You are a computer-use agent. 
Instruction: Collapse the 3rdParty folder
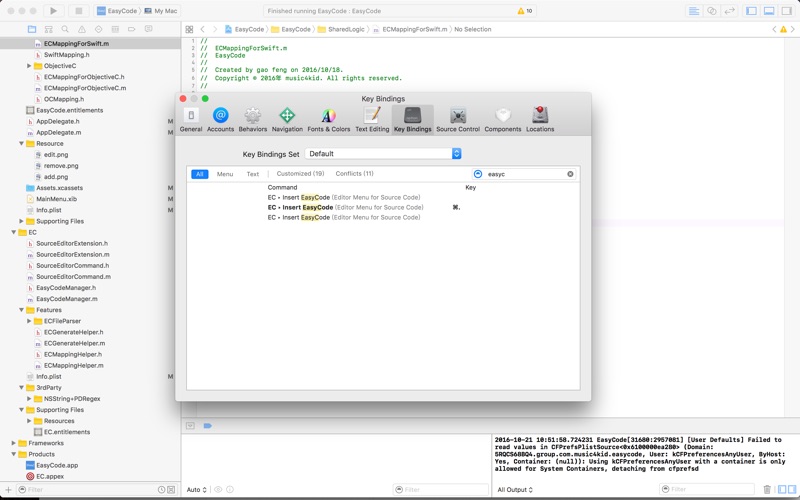pyautogui.click(x=21, y=388)
